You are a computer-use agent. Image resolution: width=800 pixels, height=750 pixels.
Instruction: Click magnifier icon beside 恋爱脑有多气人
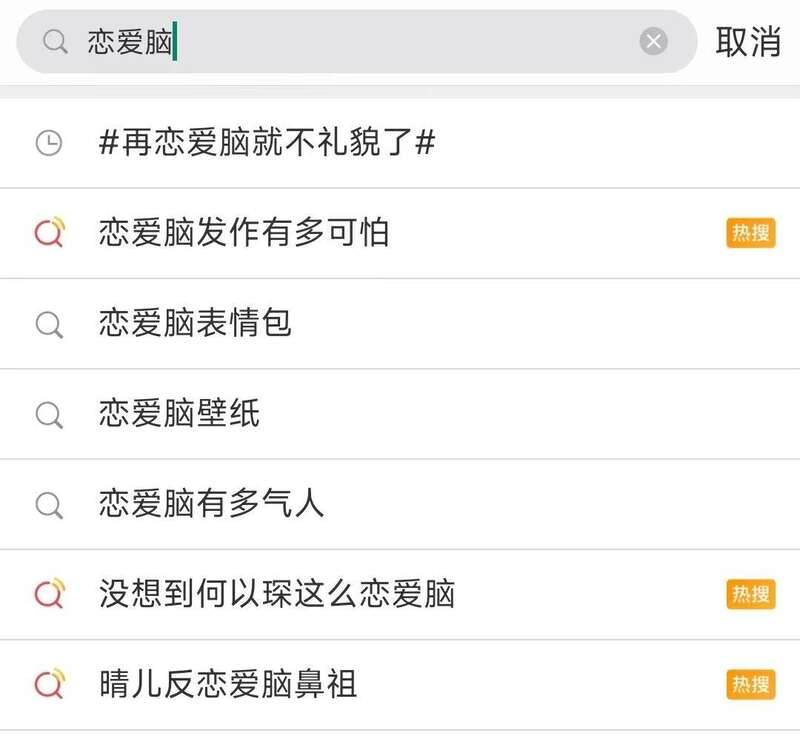click(49, 504)
